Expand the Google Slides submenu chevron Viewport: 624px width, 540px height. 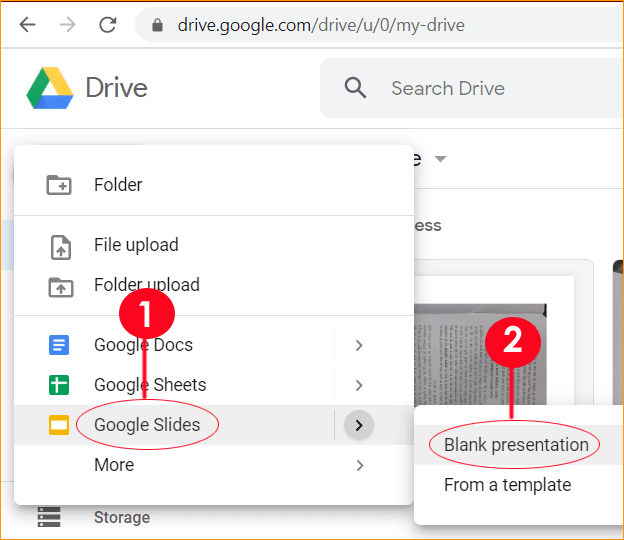359,425
